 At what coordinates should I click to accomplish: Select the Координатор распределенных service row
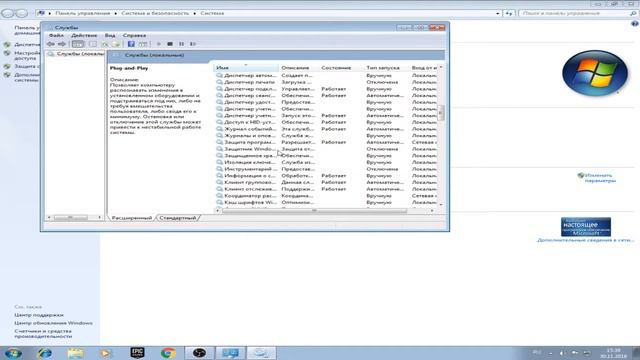point(326,196)
